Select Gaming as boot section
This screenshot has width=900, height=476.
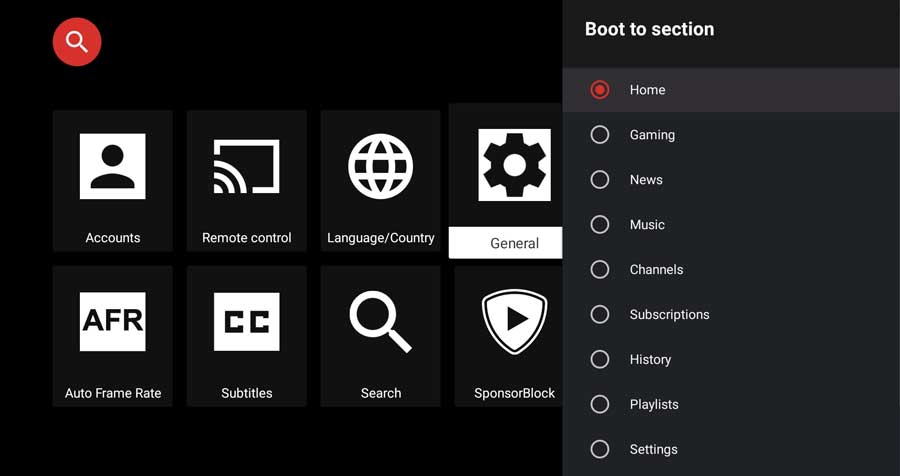pos(731,135)
